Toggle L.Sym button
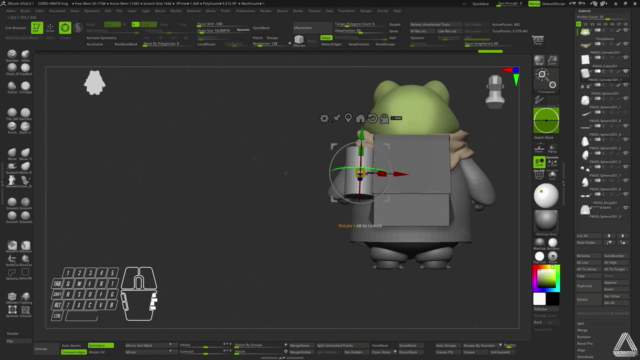The image size is (640, 360). coord(552,162)
